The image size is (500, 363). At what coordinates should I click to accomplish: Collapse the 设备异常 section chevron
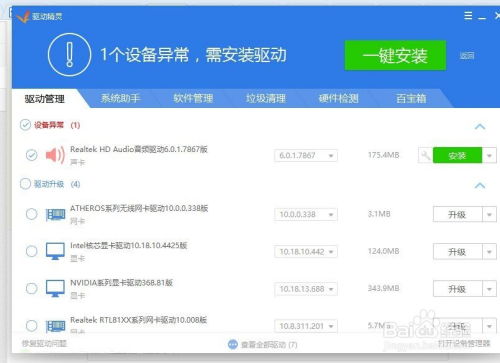[x=480, y=127]
